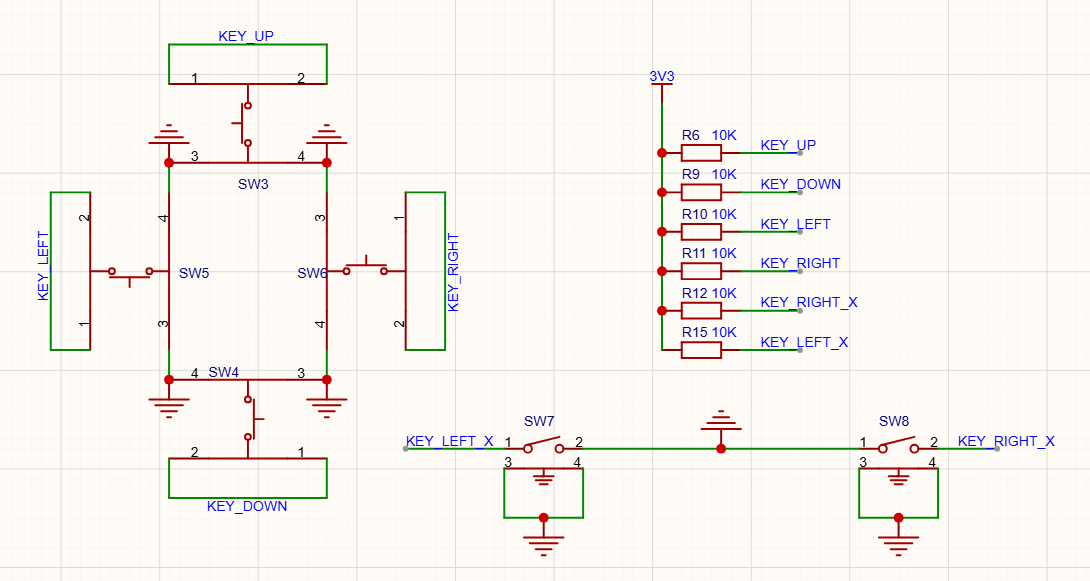Select the R12 designator text
This screenshot has width=1090, height=581.
pos(694,293)
